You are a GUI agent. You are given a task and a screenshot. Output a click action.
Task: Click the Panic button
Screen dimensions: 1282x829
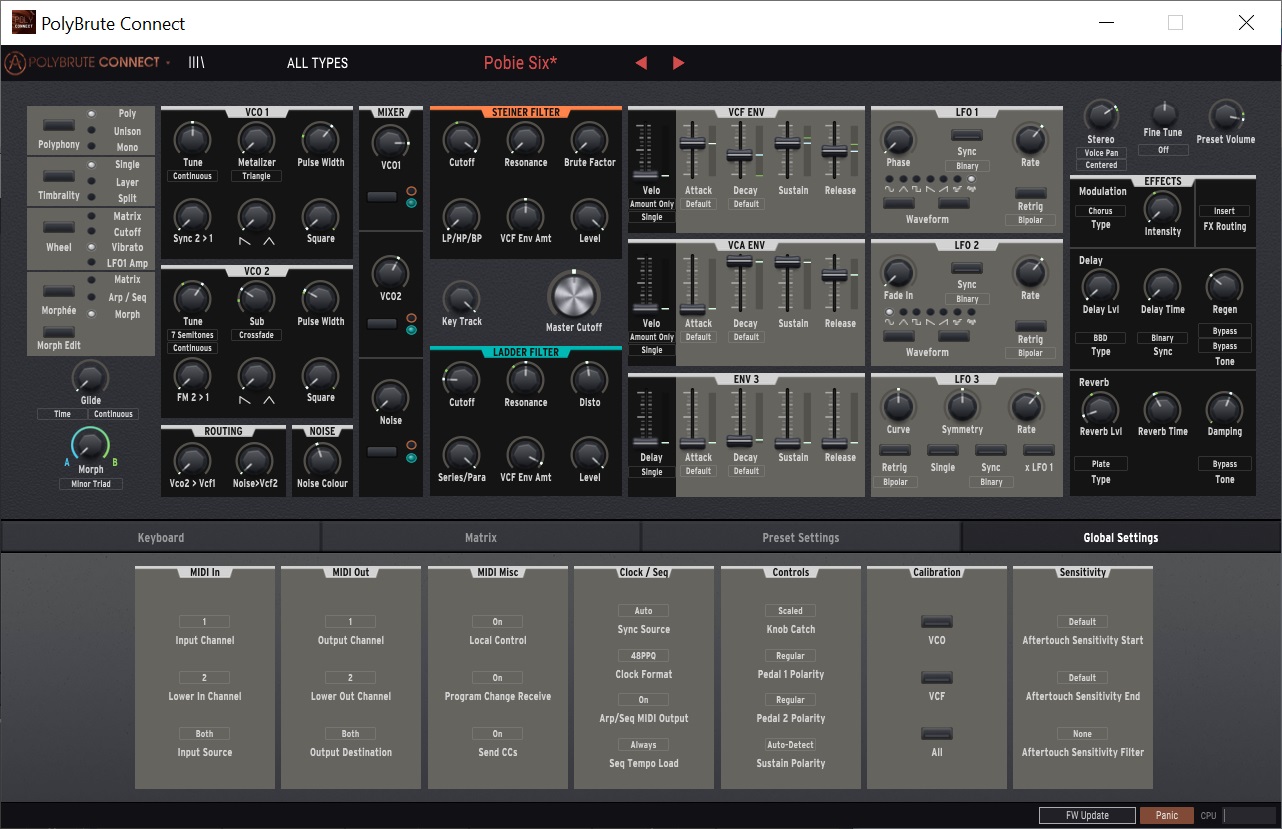(1166, 815)
